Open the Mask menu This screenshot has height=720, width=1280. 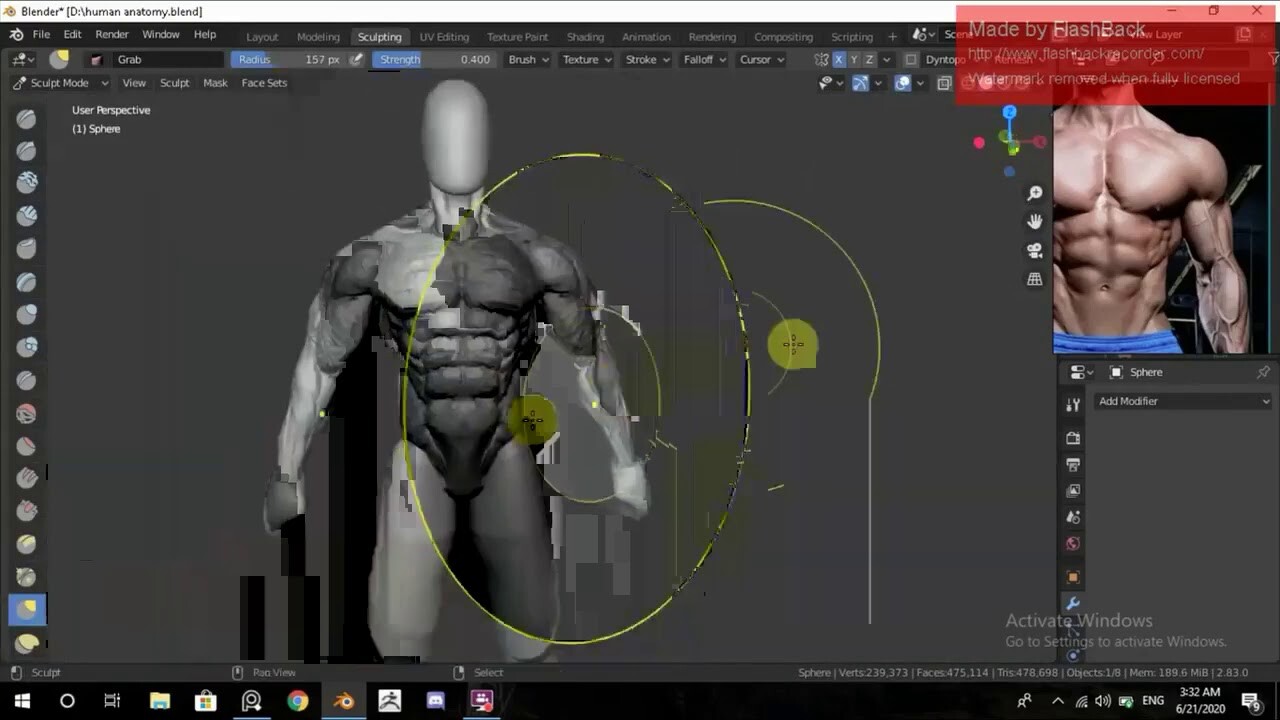coord(215,83)
